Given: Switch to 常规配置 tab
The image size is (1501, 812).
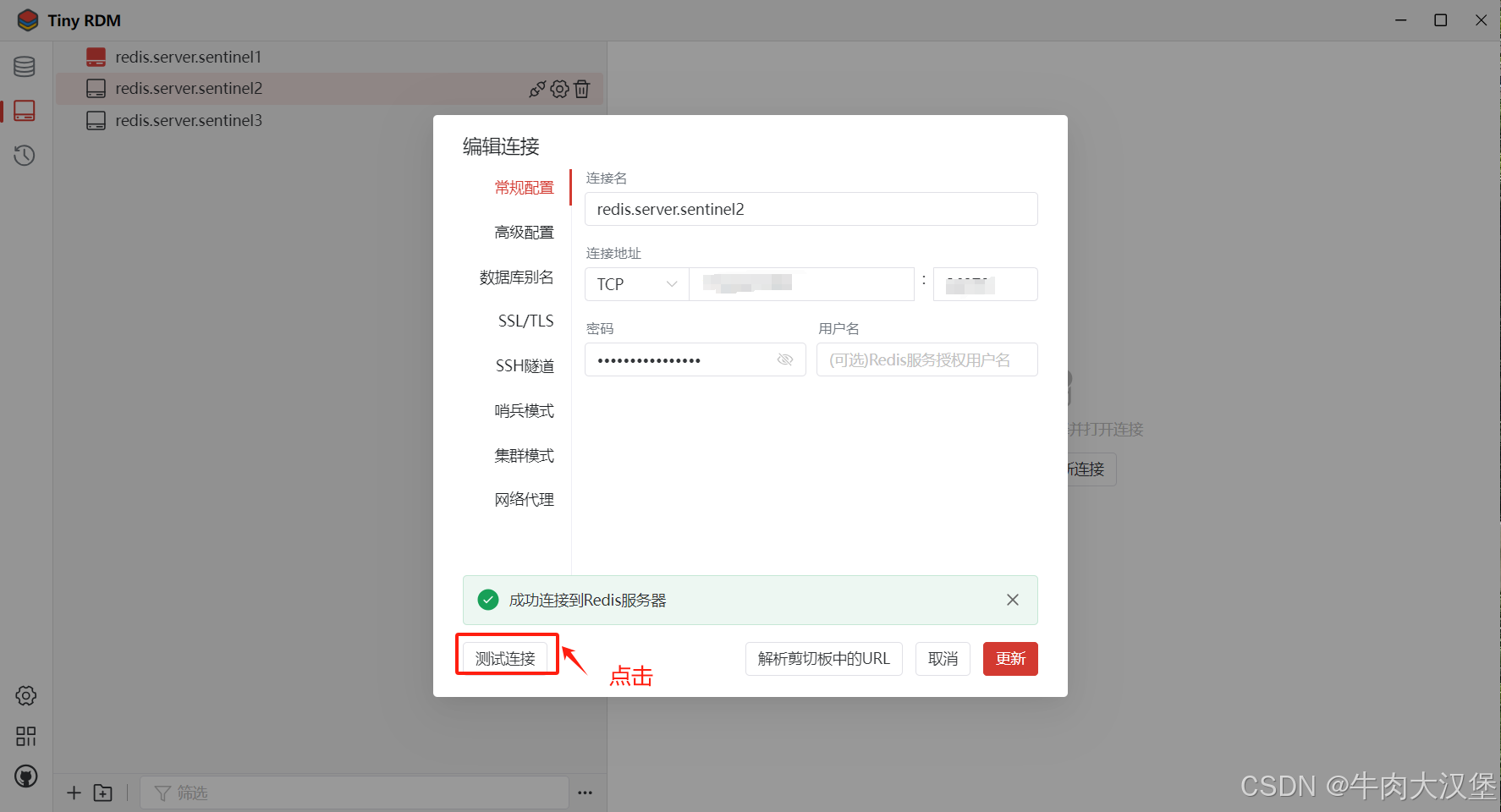Looking at the screenshot, I should [525, 188].
